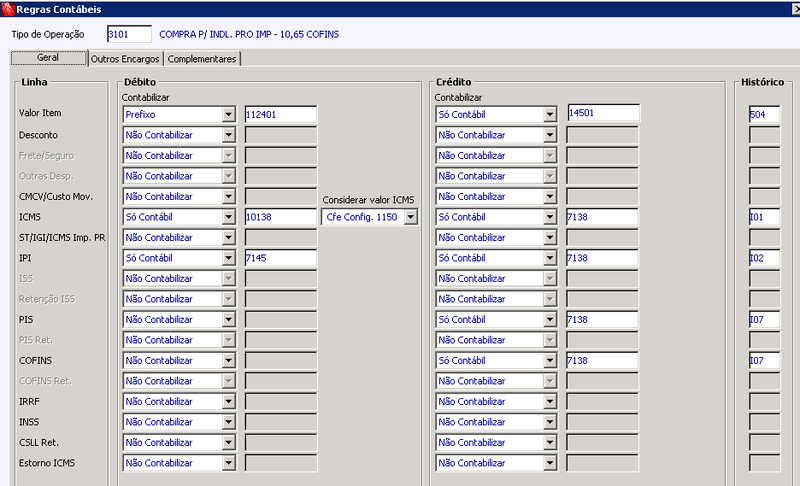Open Crédito dropdown for Desconto
This screenshot has height=486, width=800.
pos(549,135)
